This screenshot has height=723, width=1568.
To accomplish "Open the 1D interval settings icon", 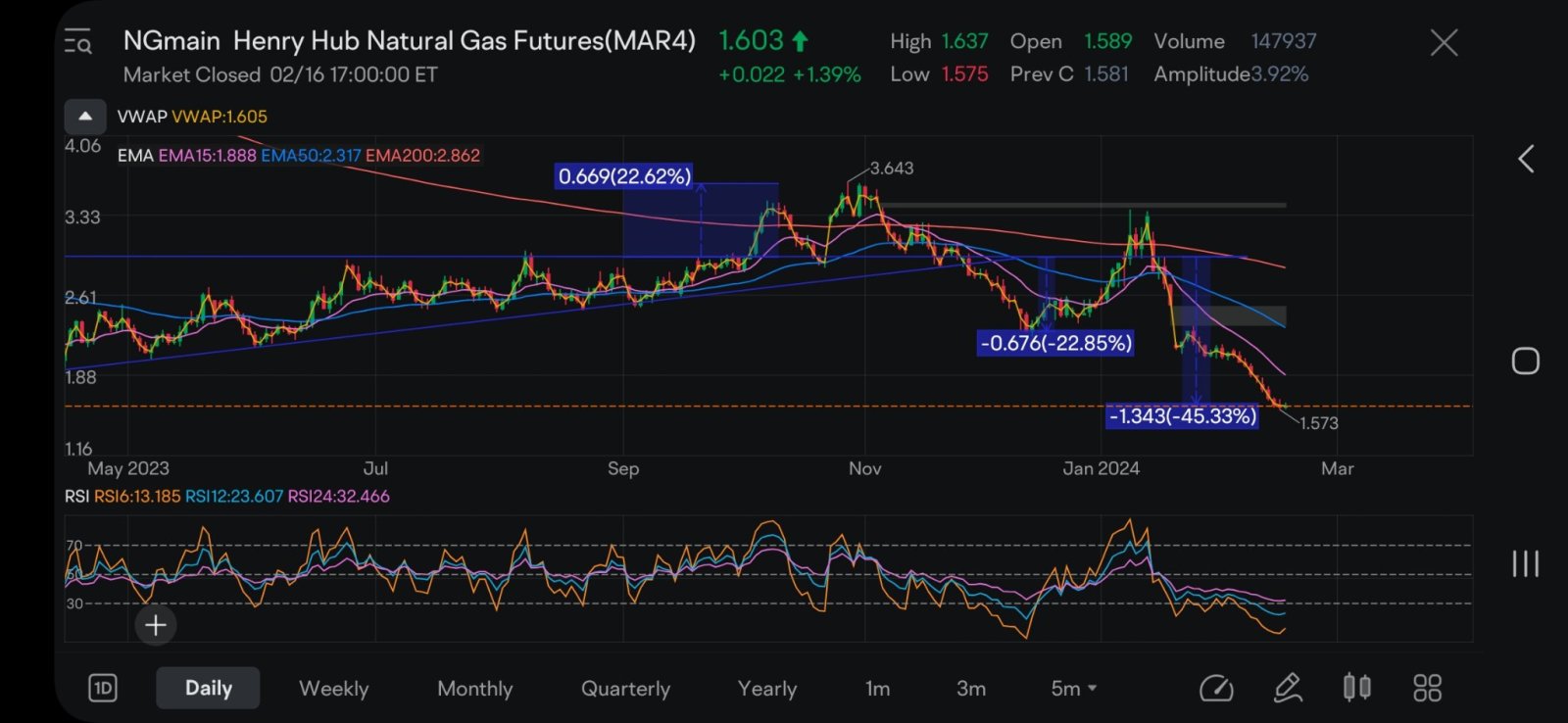I will 103,688.
